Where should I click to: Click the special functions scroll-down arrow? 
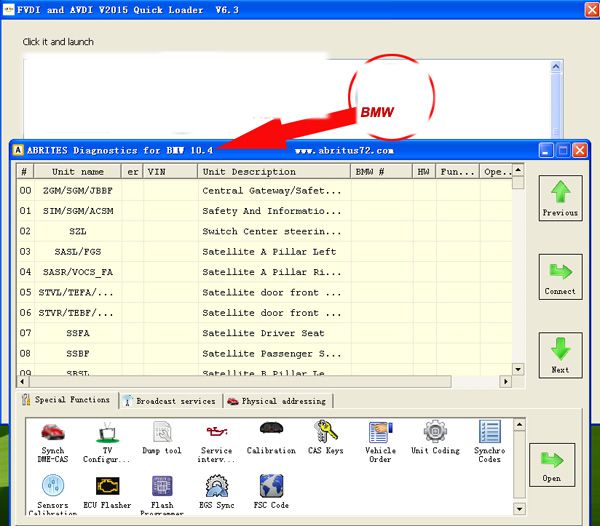tap(519, 509)
